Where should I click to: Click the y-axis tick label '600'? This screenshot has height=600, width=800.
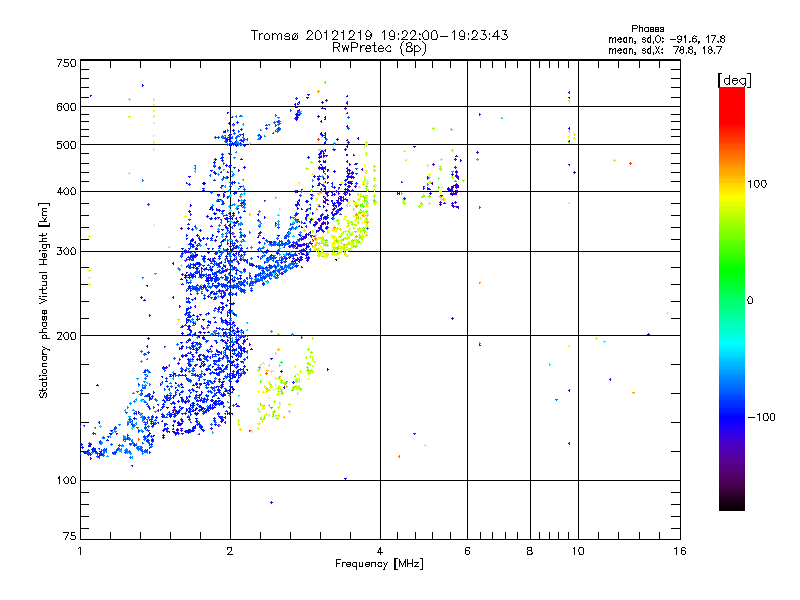66,107
